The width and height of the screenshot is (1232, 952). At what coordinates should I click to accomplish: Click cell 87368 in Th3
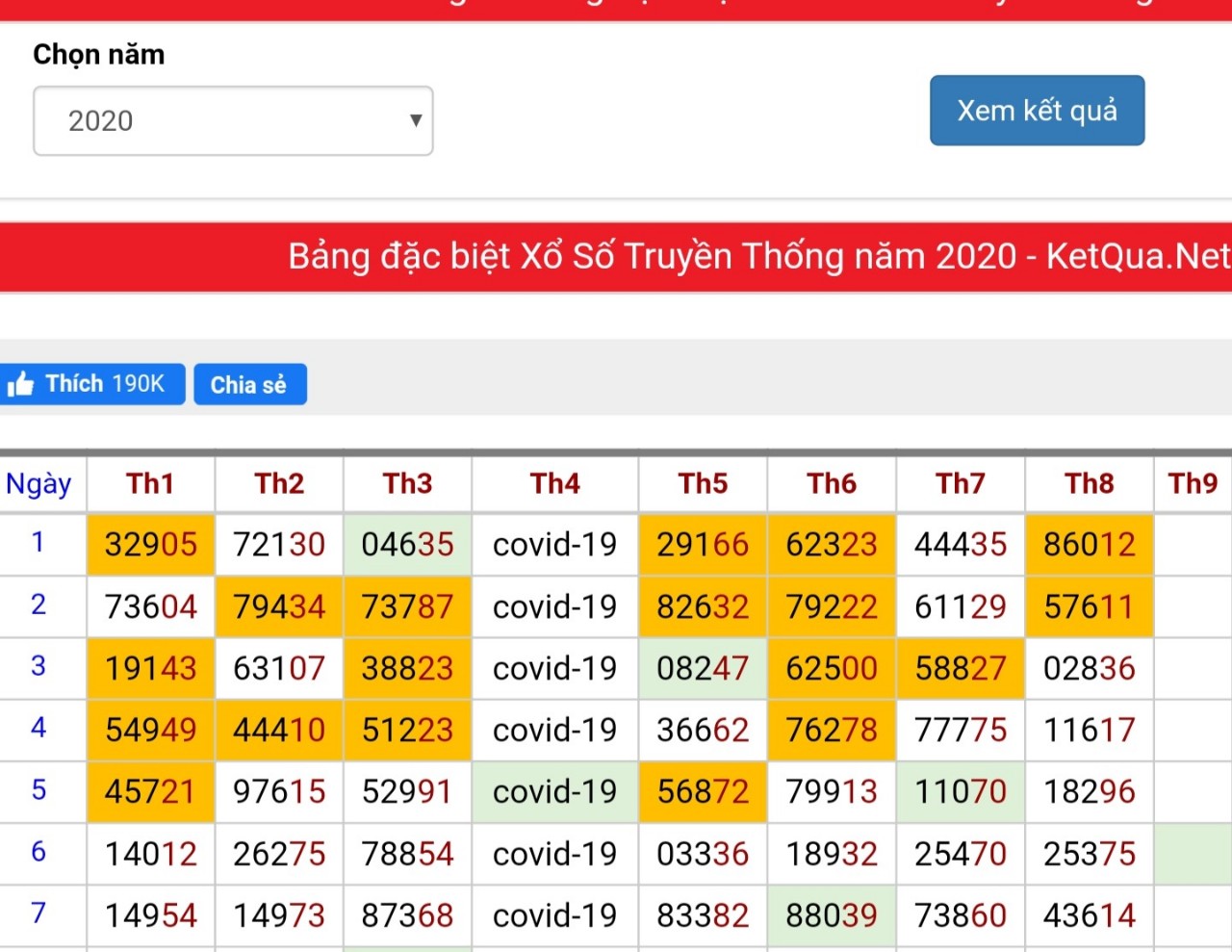point(407,914)
